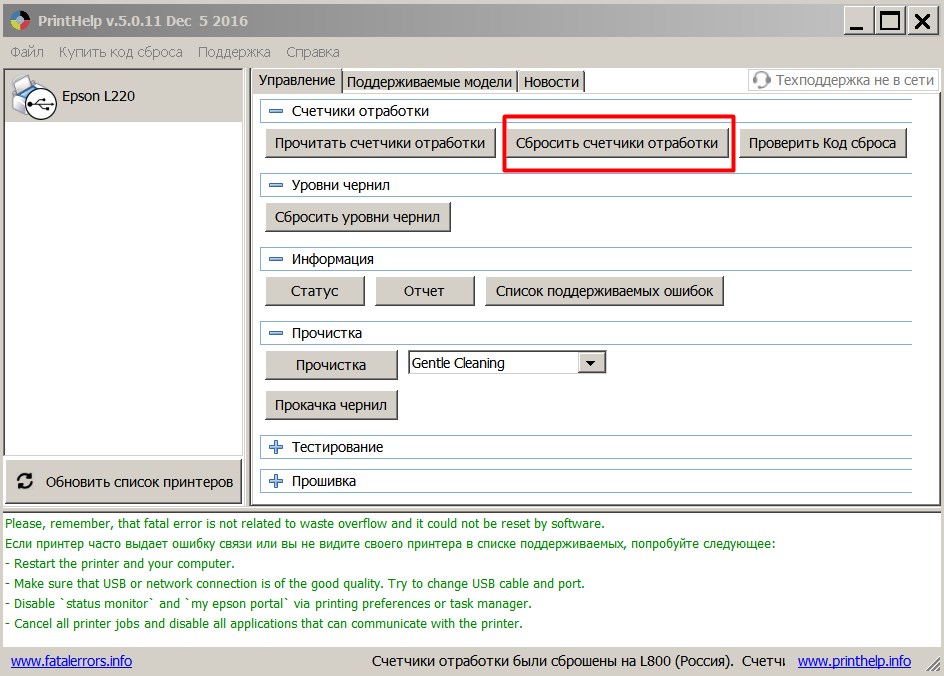Click the refresh arrows icon for printer list
944x676 pixels.
(x=26, y=482)
